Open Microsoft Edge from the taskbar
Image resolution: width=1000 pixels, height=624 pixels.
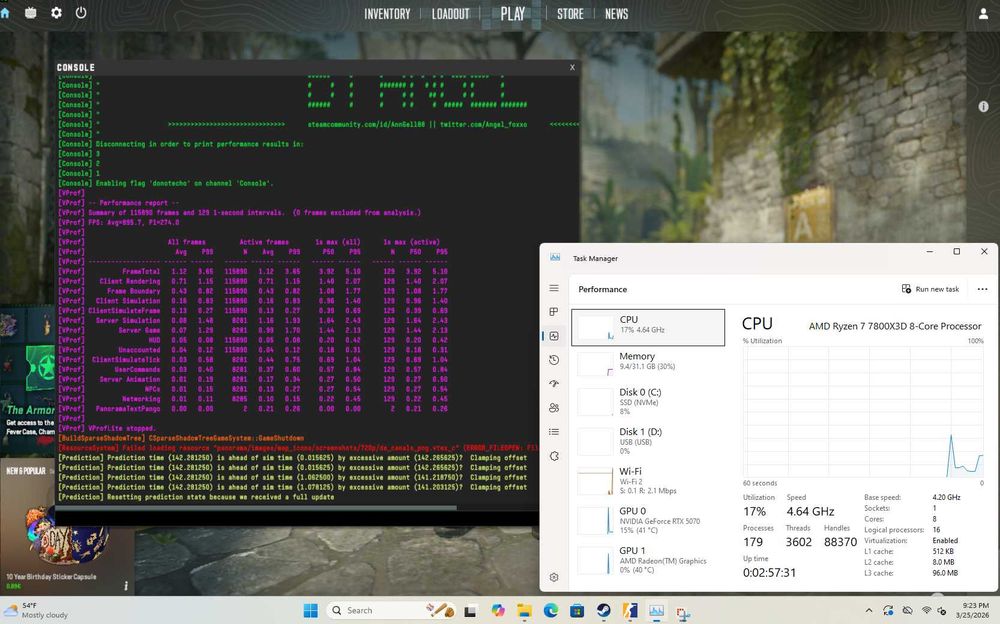pyautogui.click(x=551, y=611)
